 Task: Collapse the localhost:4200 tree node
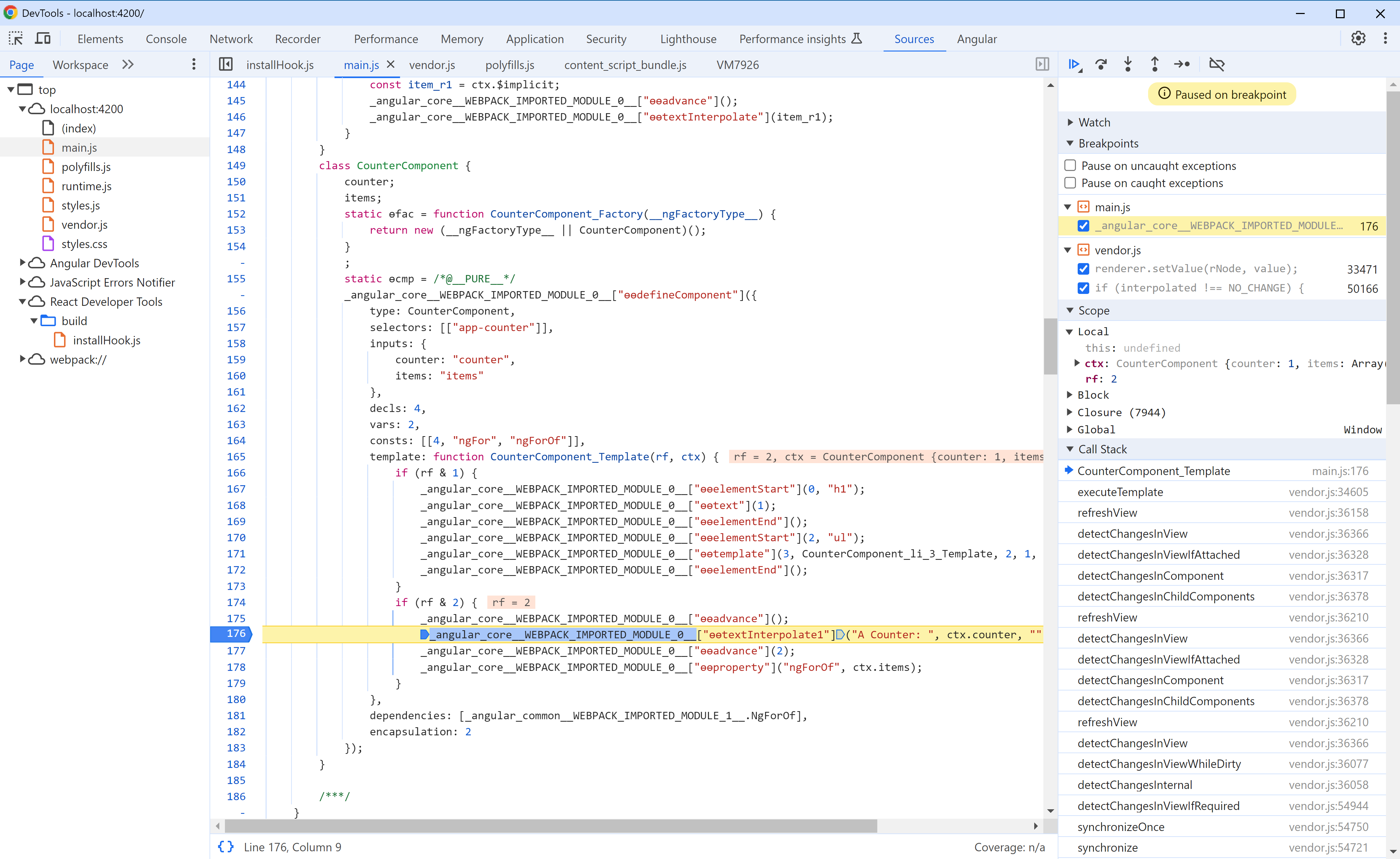[x=23, y=109]
